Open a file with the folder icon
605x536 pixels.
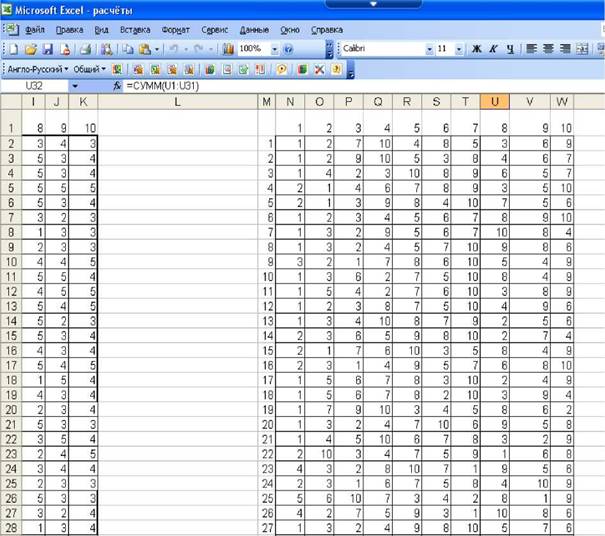click(30, 49)
